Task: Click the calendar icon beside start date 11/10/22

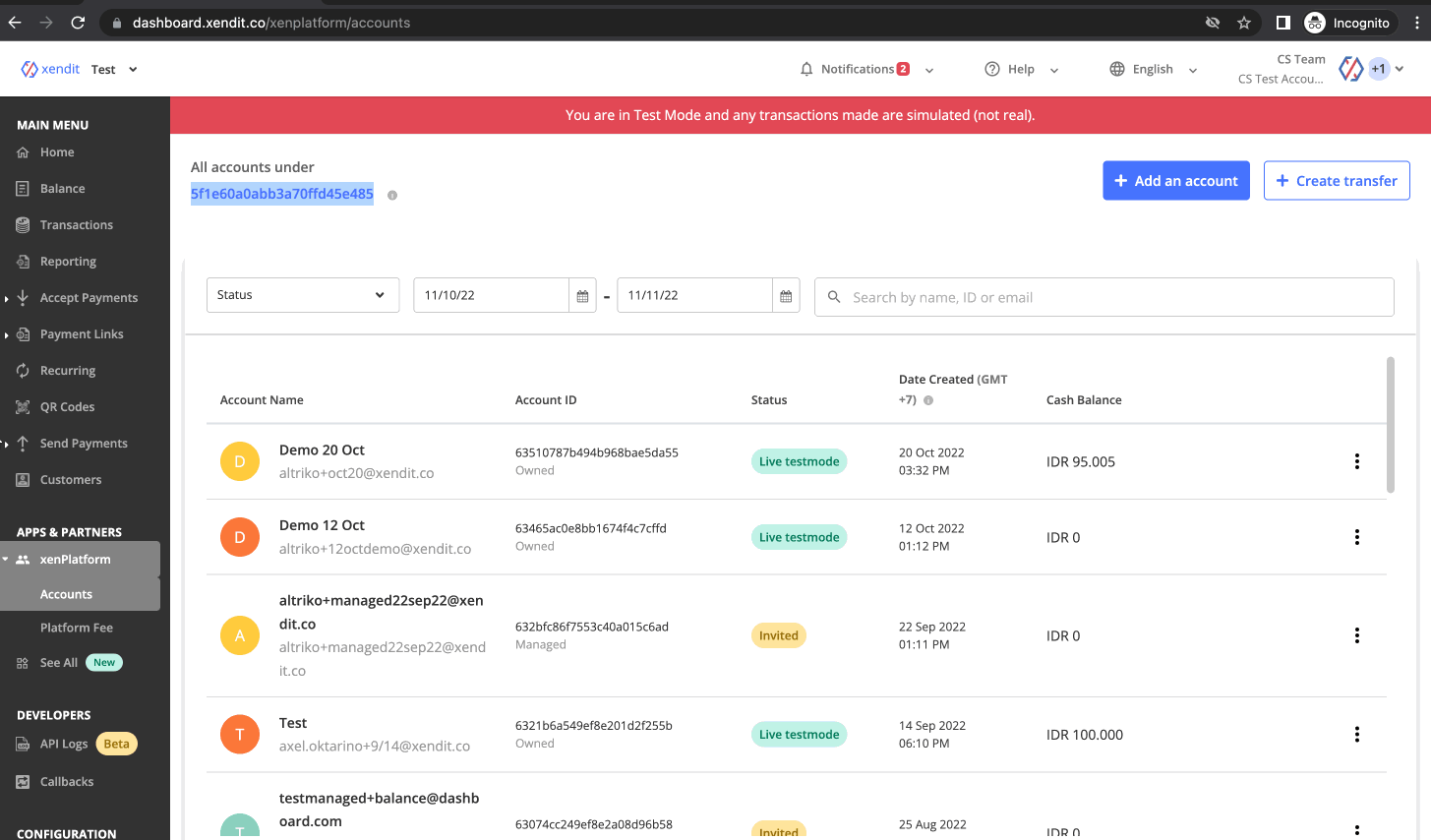Action: tap(582, 296)
